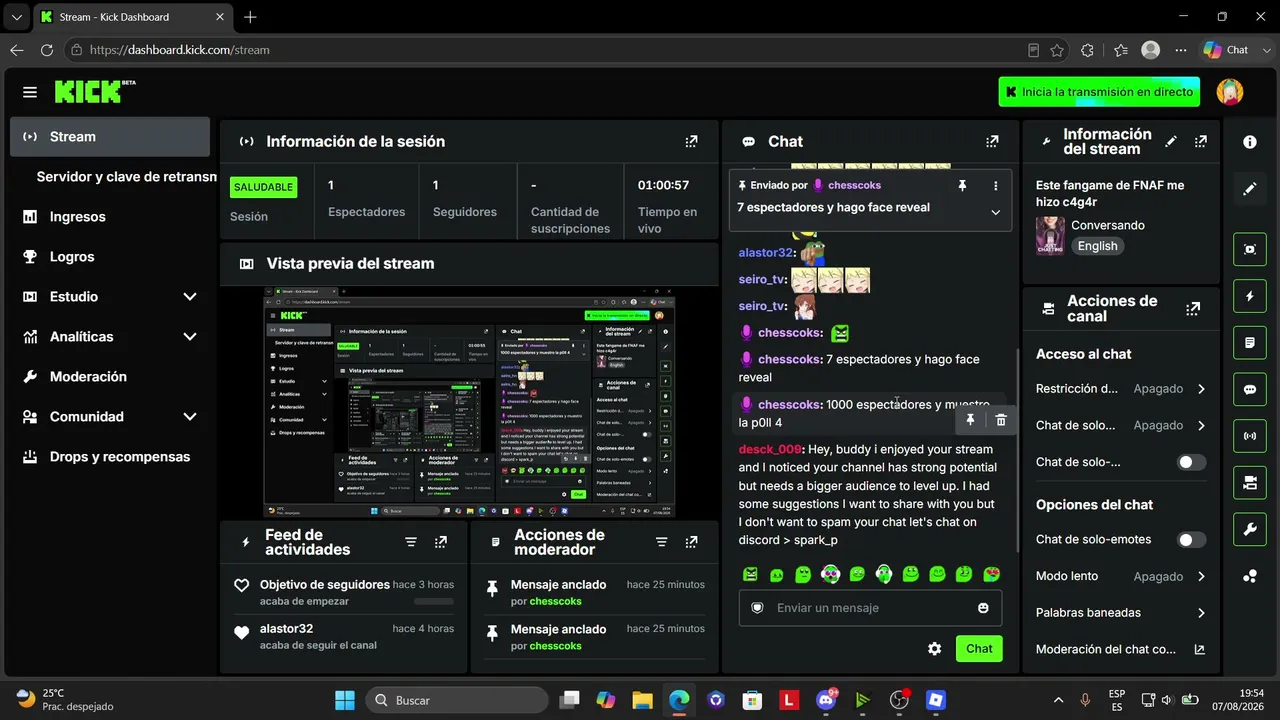Open File Explorer from the taskbar
Viewport: 1280px width, 720px height.
click(x=641, y=700)
